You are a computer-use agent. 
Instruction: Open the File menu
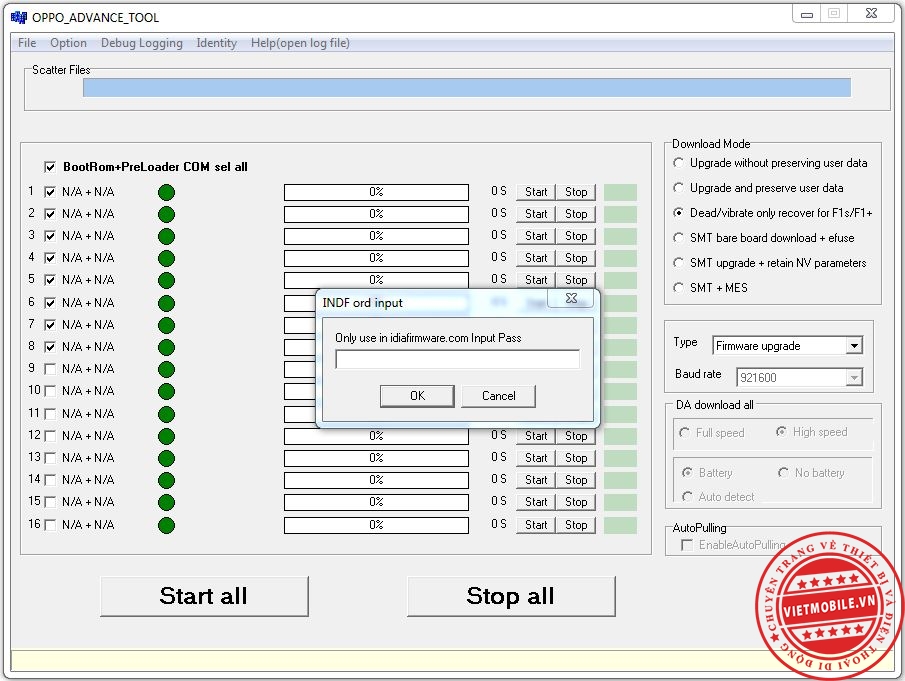pyautogui.click(x=27, y=43)
